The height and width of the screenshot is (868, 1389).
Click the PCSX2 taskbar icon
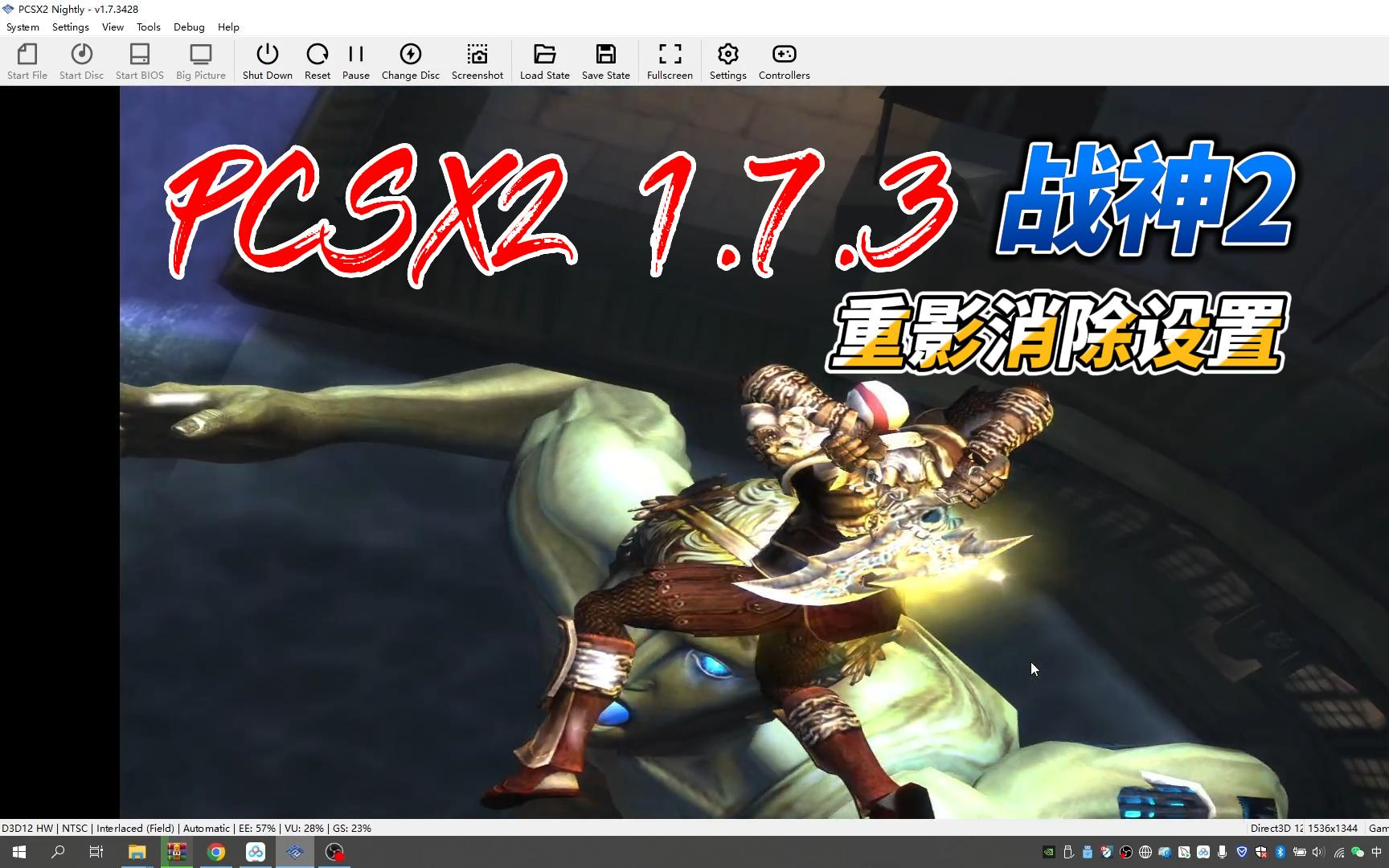coord(295,852)
